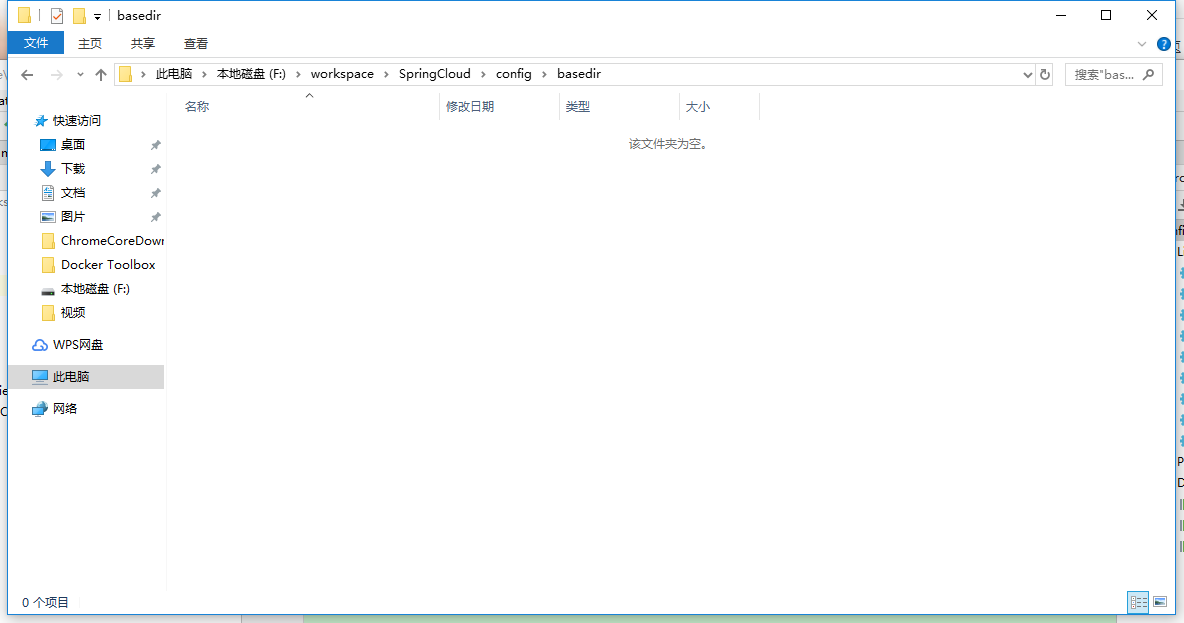Open recent locations chevron next to forward arrow
The image size is (1184, 623).
coord(80,74)
